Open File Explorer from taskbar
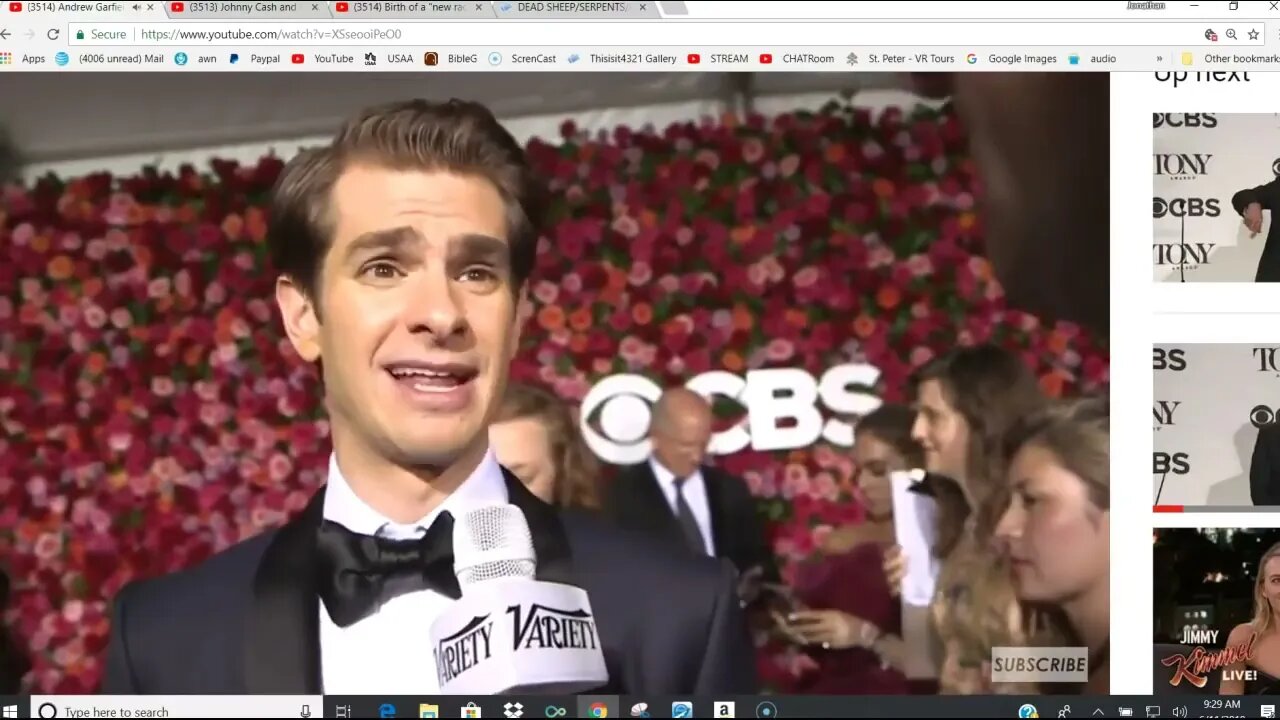Screen dimensions: 1280x720 (429, 711)
